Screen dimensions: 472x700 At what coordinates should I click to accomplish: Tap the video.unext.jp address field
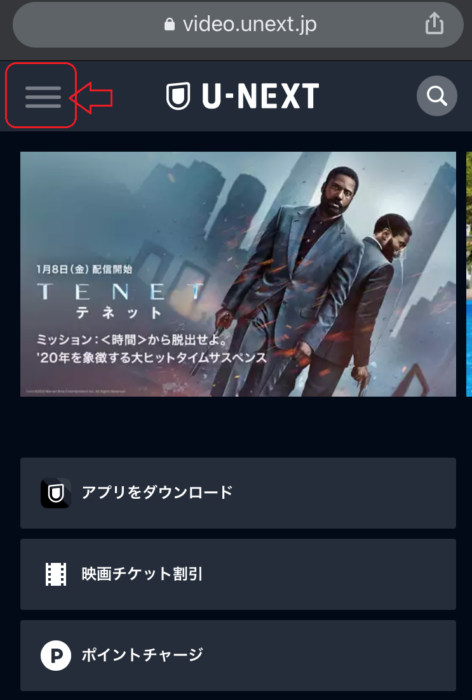tap(238, 25)
